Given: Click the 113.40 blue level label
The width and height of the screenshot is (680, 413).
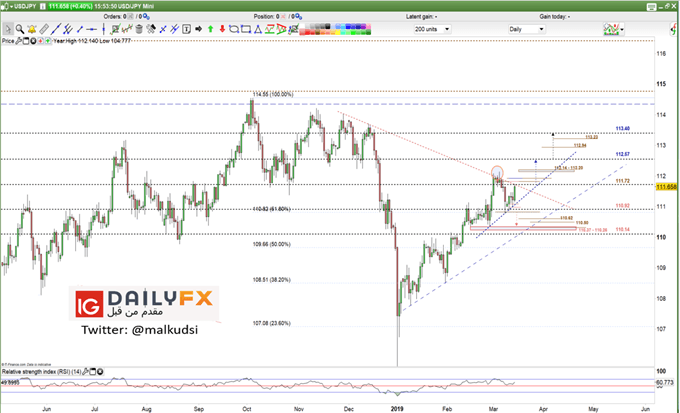Looking at the screenshot, I should coord(622,129).
